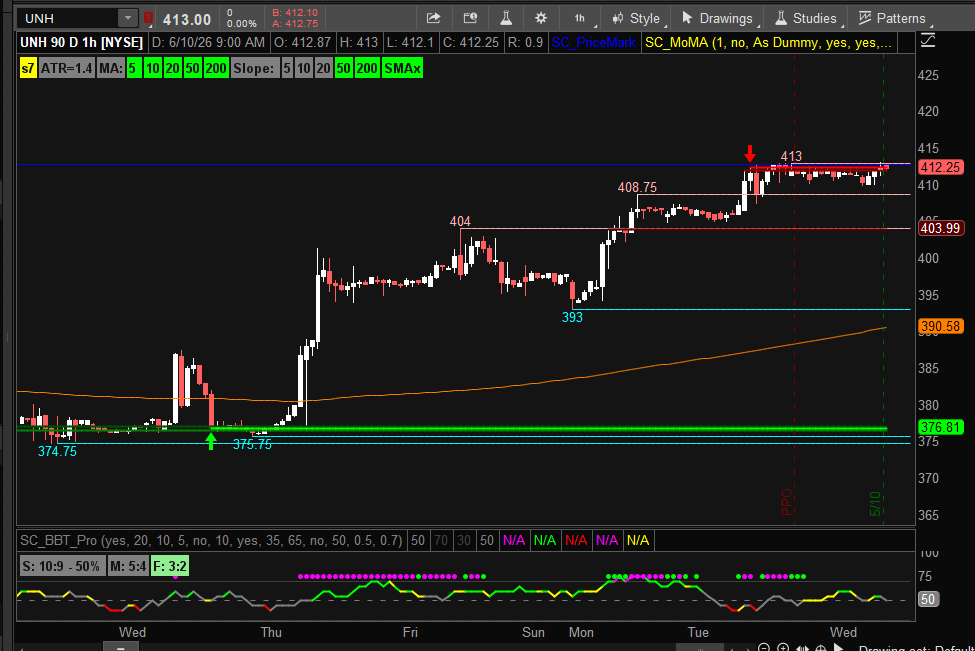Click the yellow N/A label
Image resolution: width=975 pixels, height=651 pixels.
pos(638,540)
